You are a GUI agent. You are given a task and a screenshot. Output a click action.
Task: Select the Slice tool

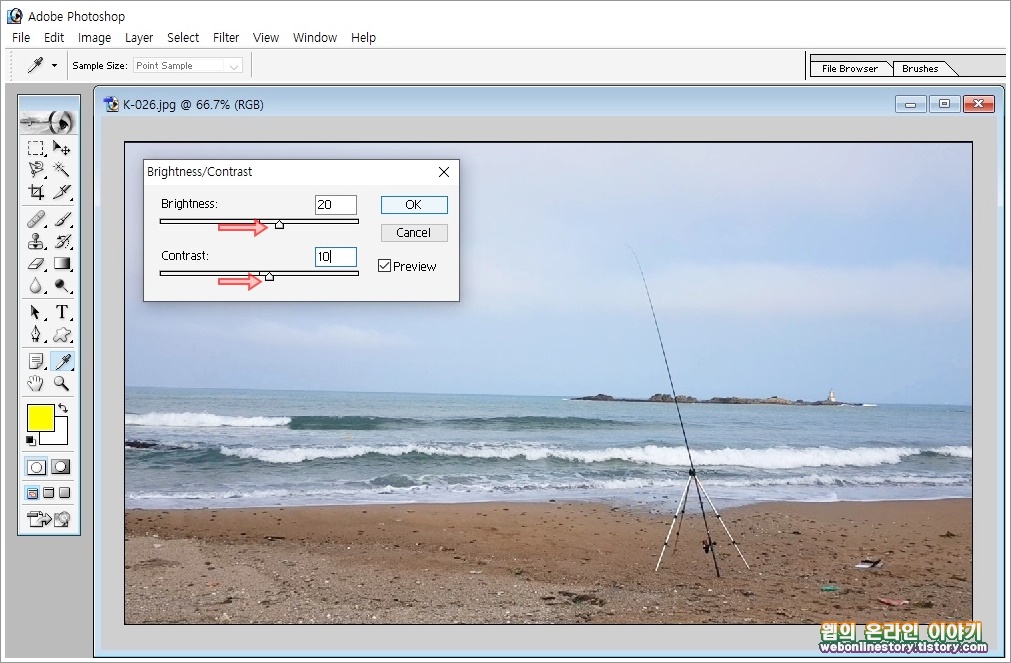pos(62,192)
